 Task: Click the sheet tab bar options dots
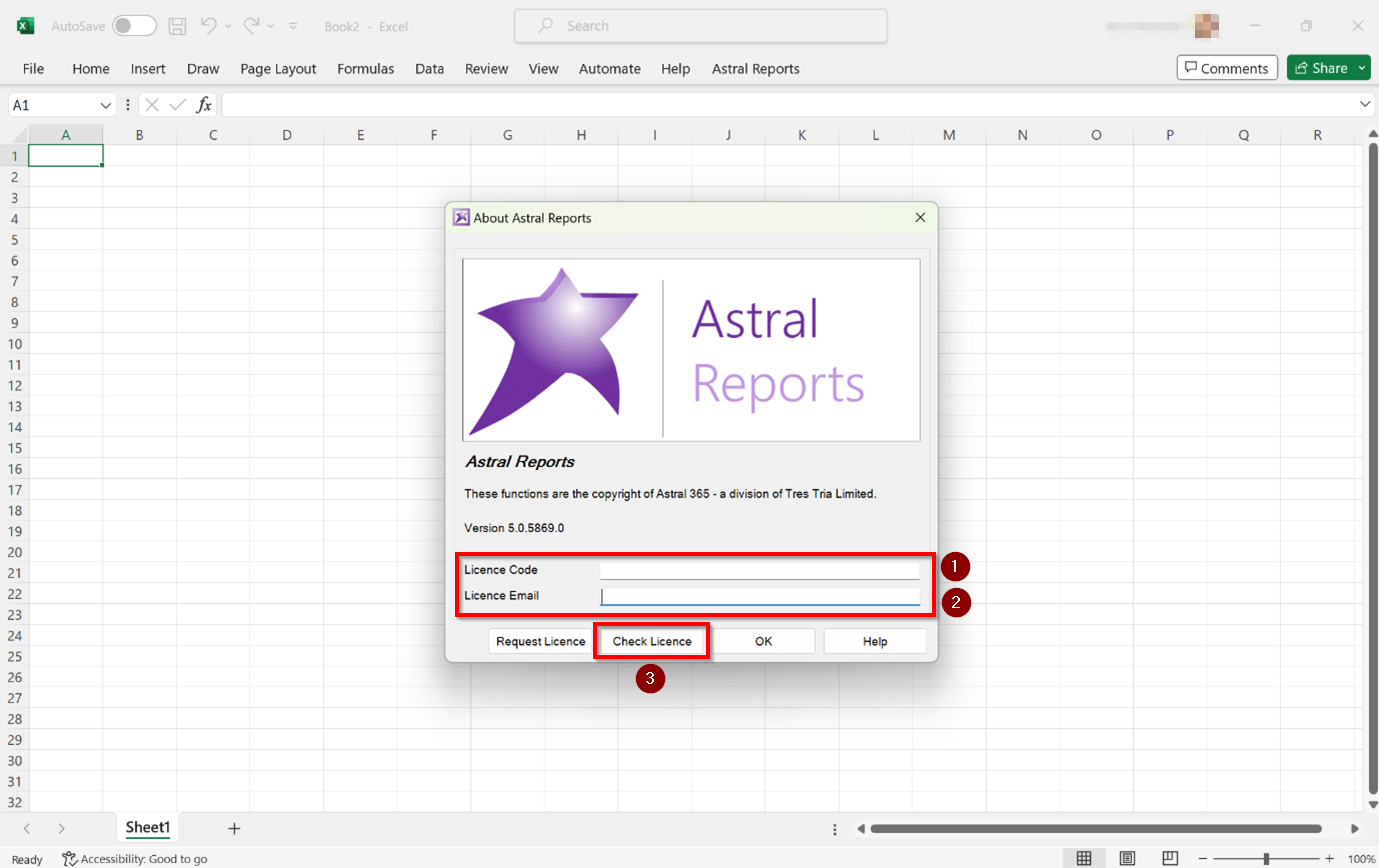tap(835, 829)
